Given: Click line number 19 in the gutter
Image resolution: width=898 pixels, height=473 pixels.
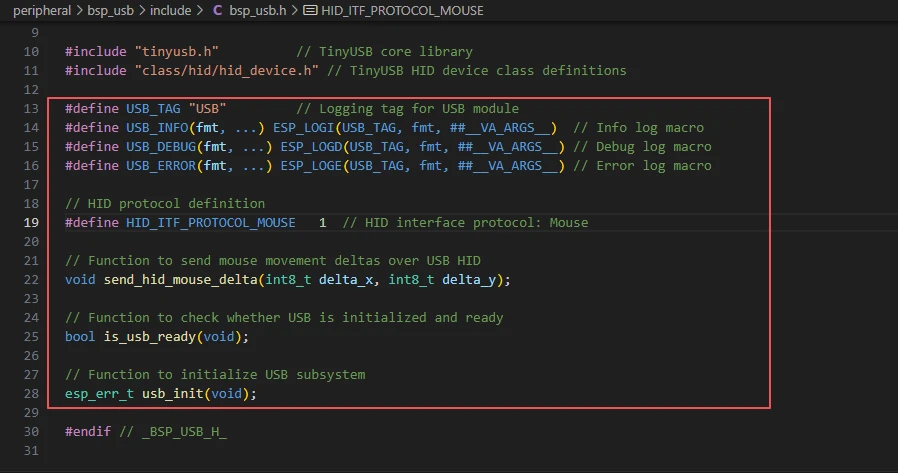Looking at the screenshot, I should tap(30, 222).
